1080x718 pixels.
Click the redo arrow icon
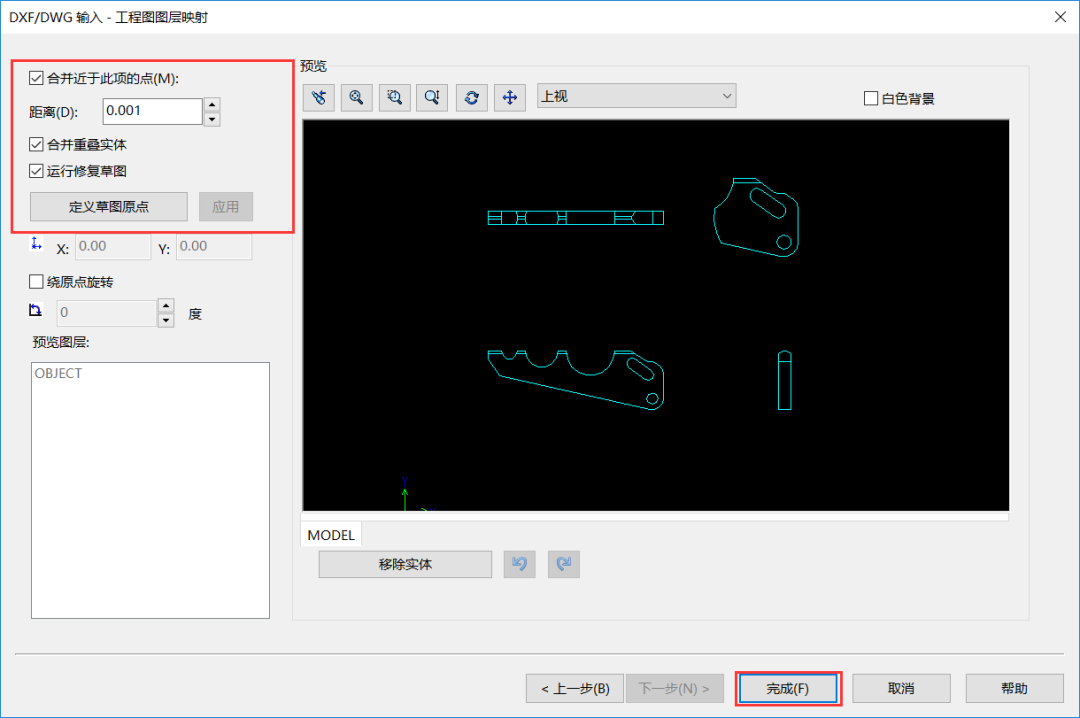coord(563,564)
